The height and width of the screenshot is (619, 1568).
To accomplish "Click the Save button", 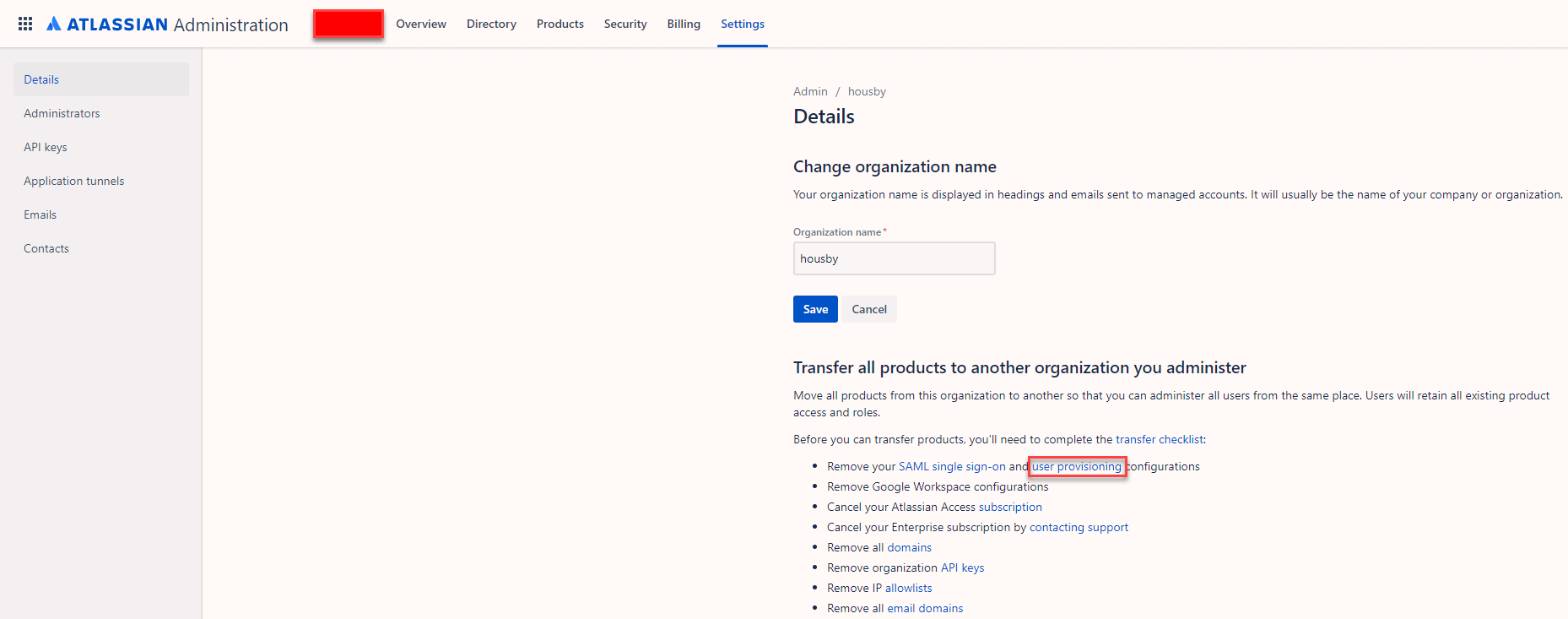I will [x=815, y=309].
